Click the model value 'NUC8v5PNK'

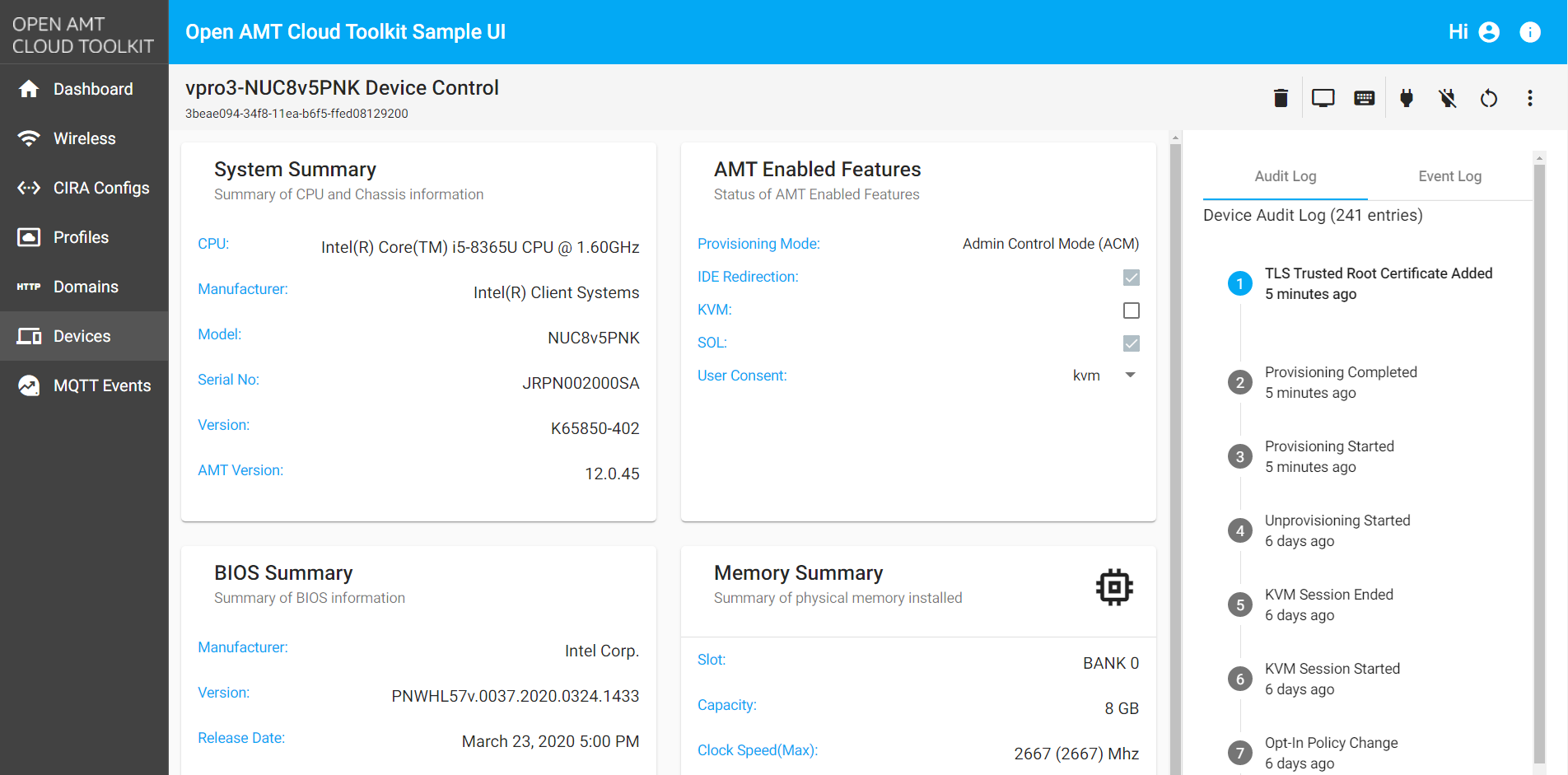click(594, 338)
